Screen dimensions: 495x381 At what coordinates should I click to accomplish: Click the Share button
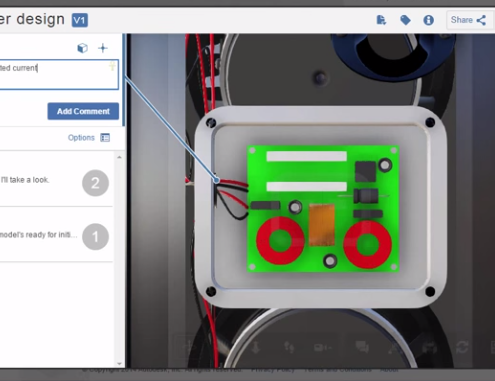point(468,20)
